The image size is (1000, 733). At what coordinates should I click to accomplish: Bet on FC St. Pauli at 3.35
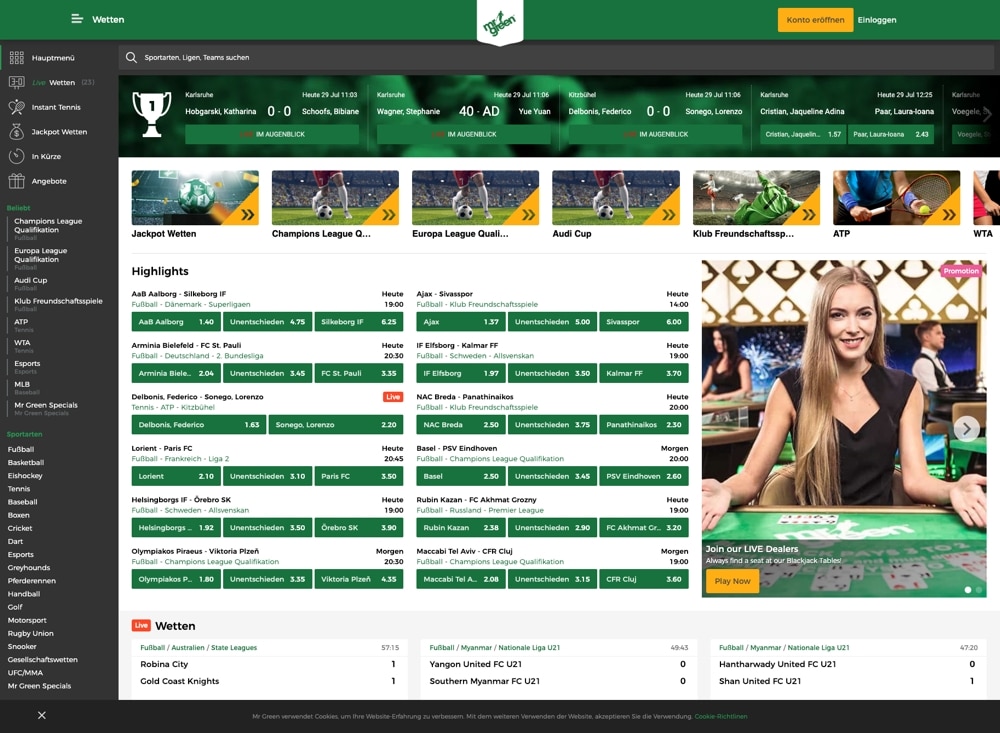[x=358, y=373]
